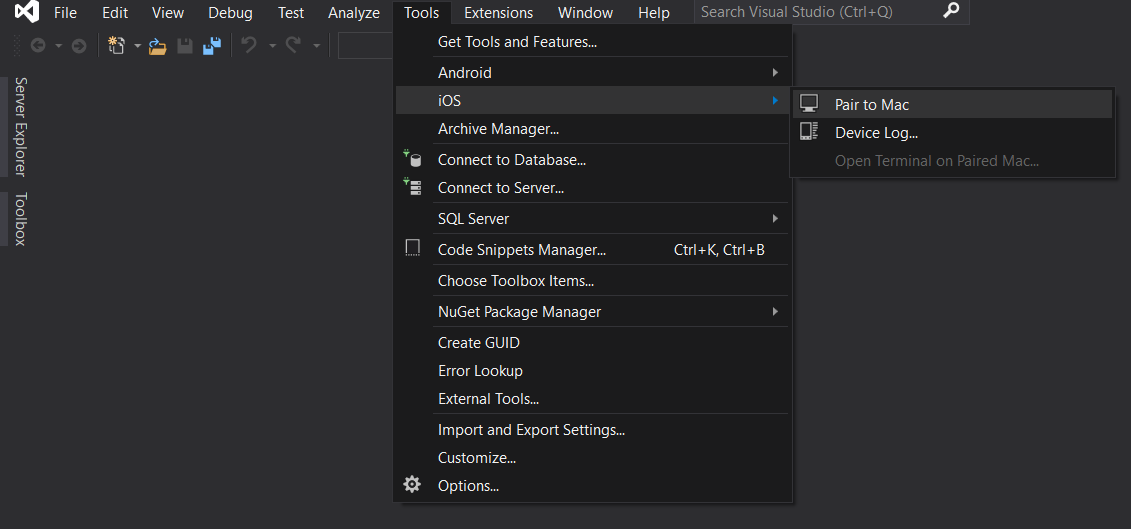Click the New Project toolbar icon
Screen dimensions: 1131x529
point(116,46)
